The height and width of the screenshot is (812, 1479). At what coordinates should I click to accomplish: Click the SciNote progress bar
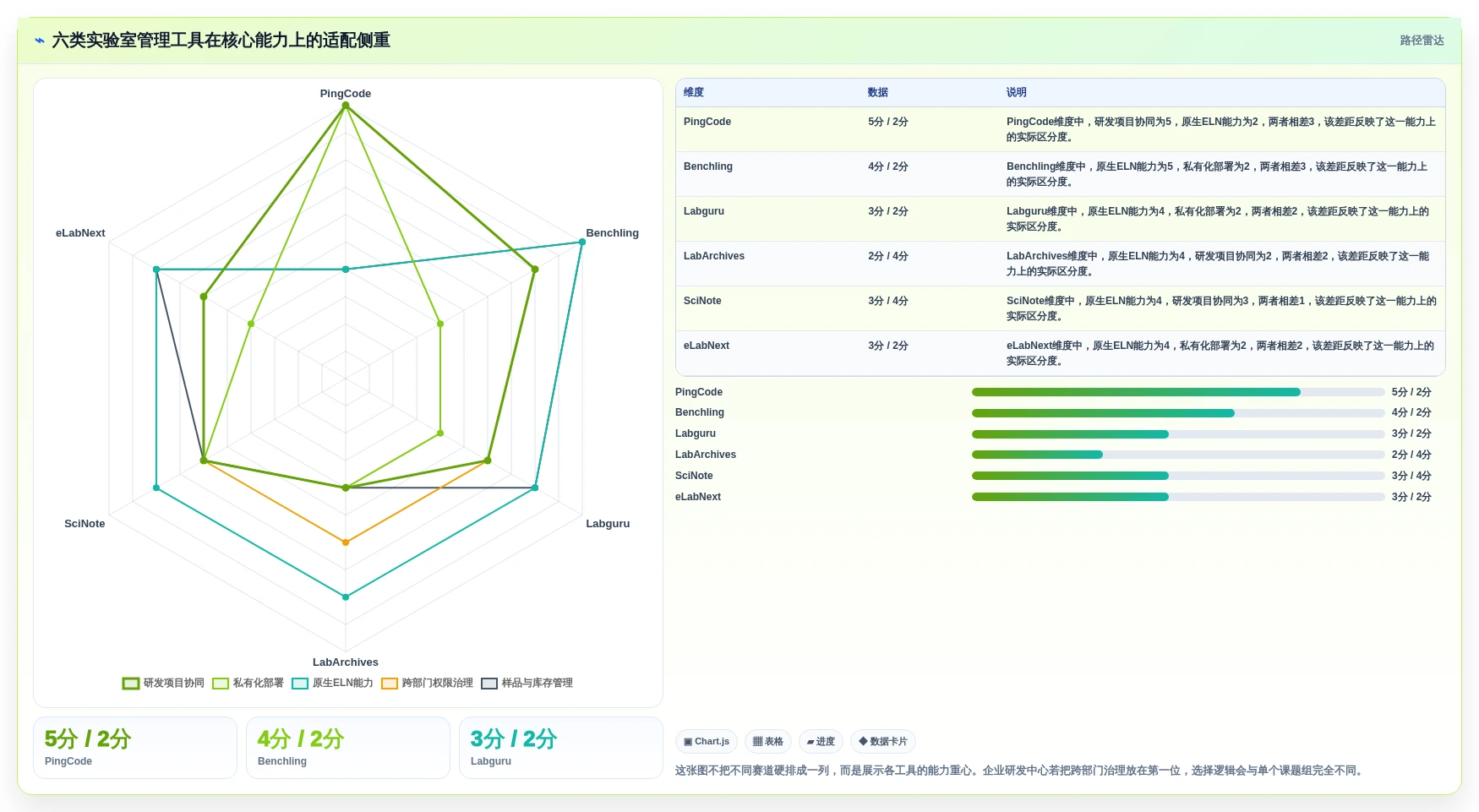coord(1178,476)
